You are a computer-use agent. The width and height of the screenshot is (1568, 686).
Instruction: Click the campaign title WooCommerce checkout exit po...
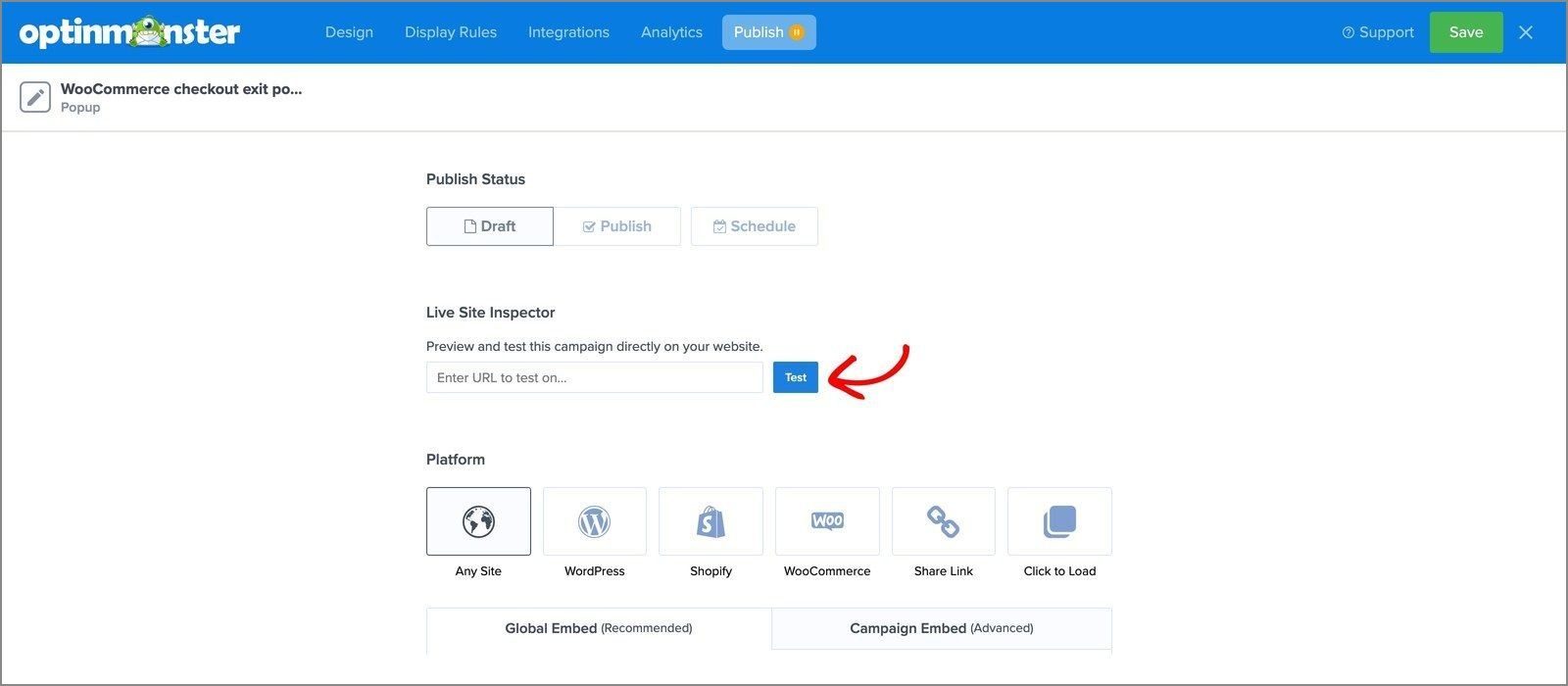[181, 88]
